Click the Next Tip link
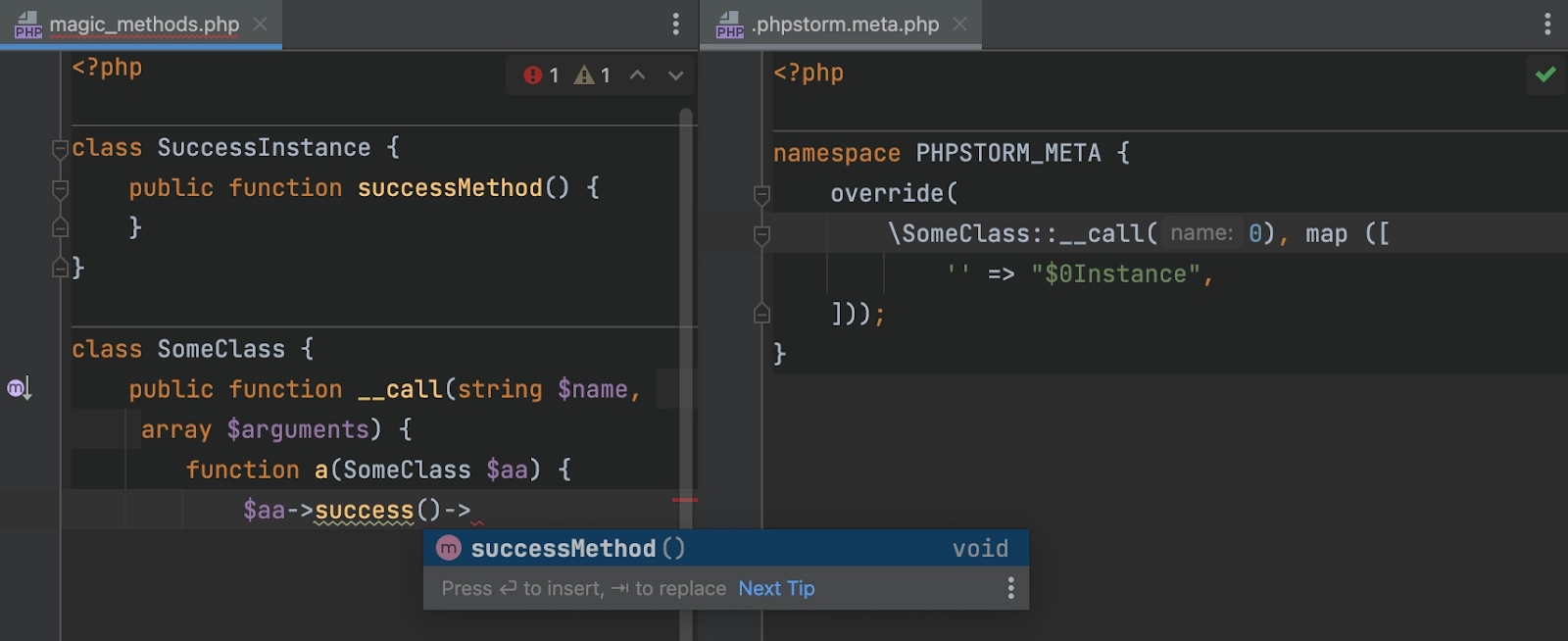 pyautogui.click(x=776, y=588)
